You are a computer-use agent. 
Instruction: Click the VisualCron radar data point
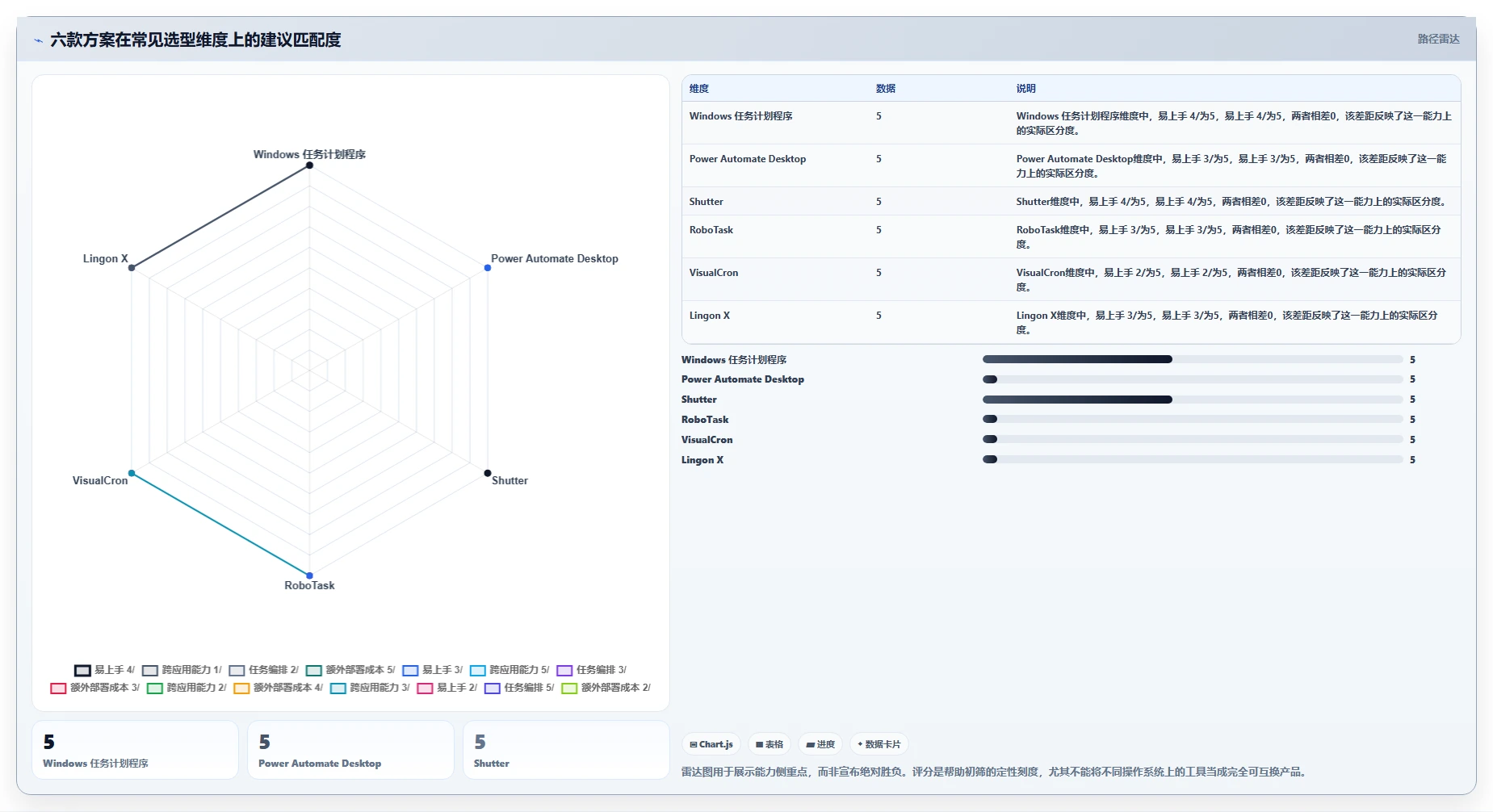click(x=132, y=473)
